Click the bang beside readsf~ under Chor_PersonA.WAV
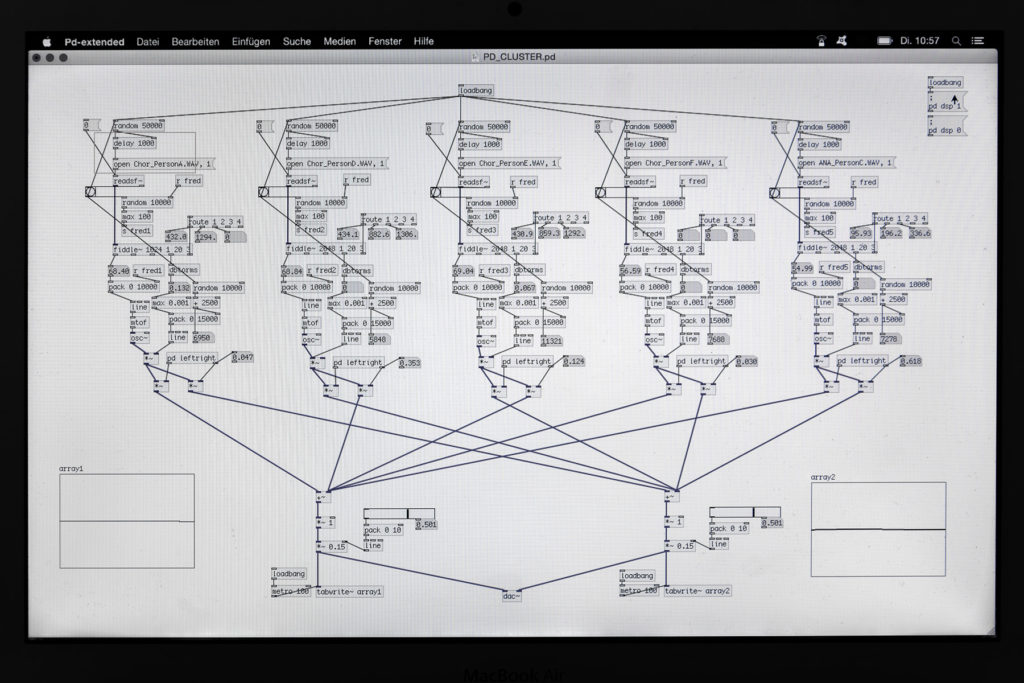The height and width of the screenshot is (683, 1024). coord(90,191)
